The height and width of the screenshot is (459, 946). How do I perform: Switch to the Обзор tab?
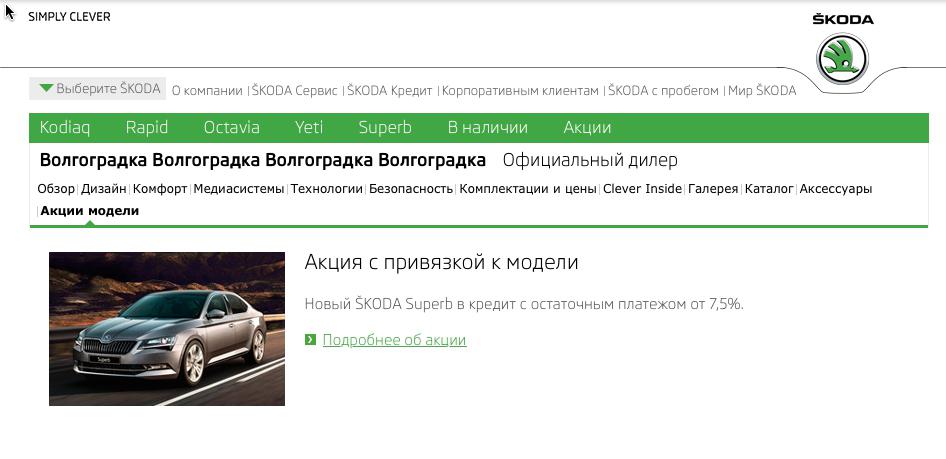tap(56, 189)
